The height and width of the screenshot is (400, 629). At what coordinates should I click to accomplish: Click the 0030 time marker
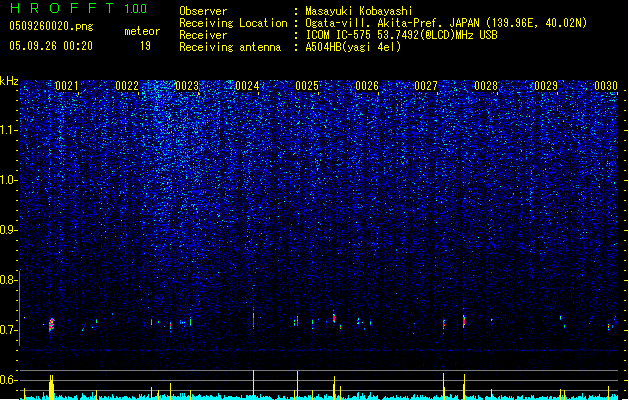click(x=606, y=86)
